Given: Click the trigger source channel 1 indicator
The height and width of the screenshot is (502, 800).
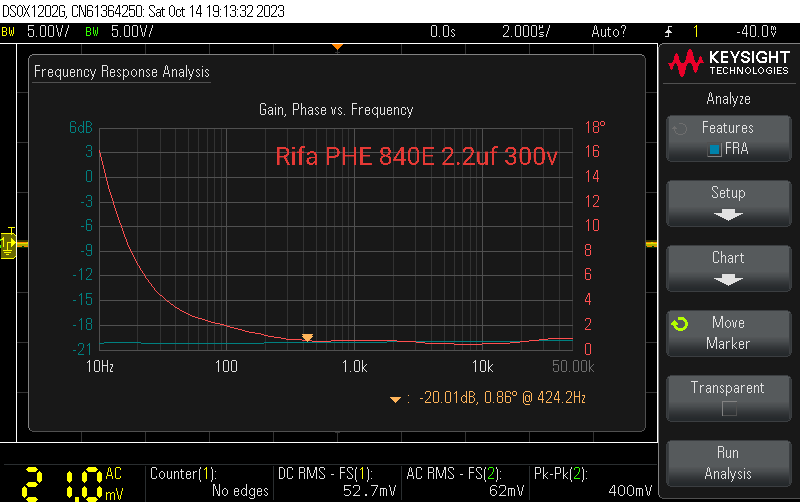Looking at the screenshot, I should 695,32.
